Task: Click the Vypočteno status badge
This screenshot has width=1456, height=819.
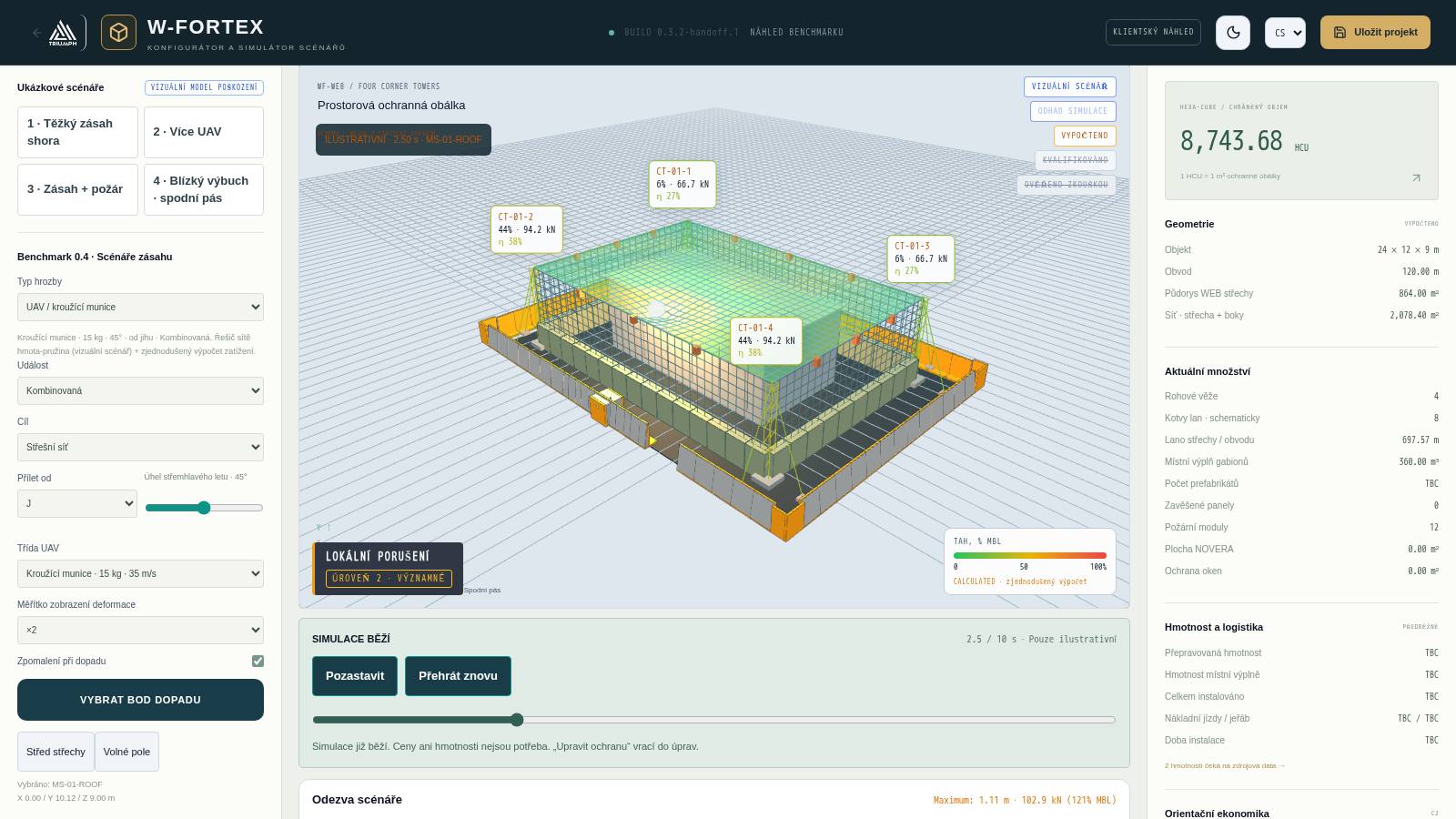Action: pos(1085,136)
